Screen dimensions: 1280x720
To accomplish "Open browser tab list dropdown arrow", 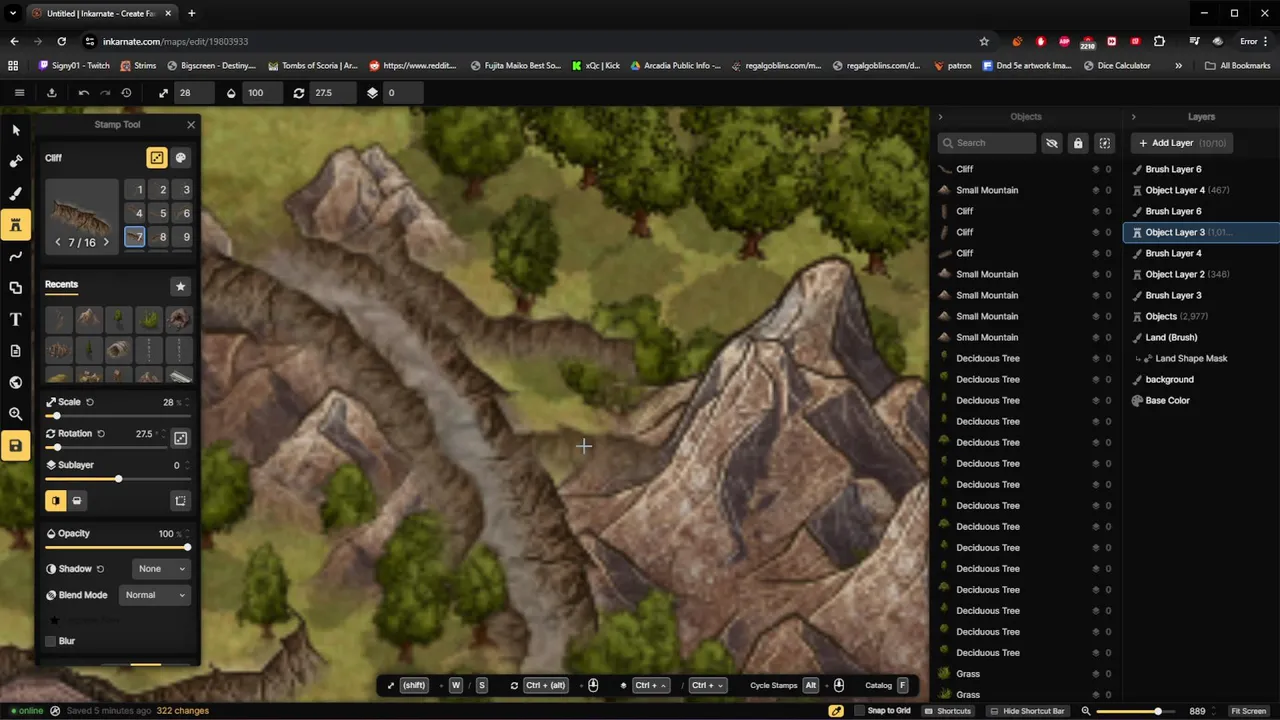I will coord(13,13).
